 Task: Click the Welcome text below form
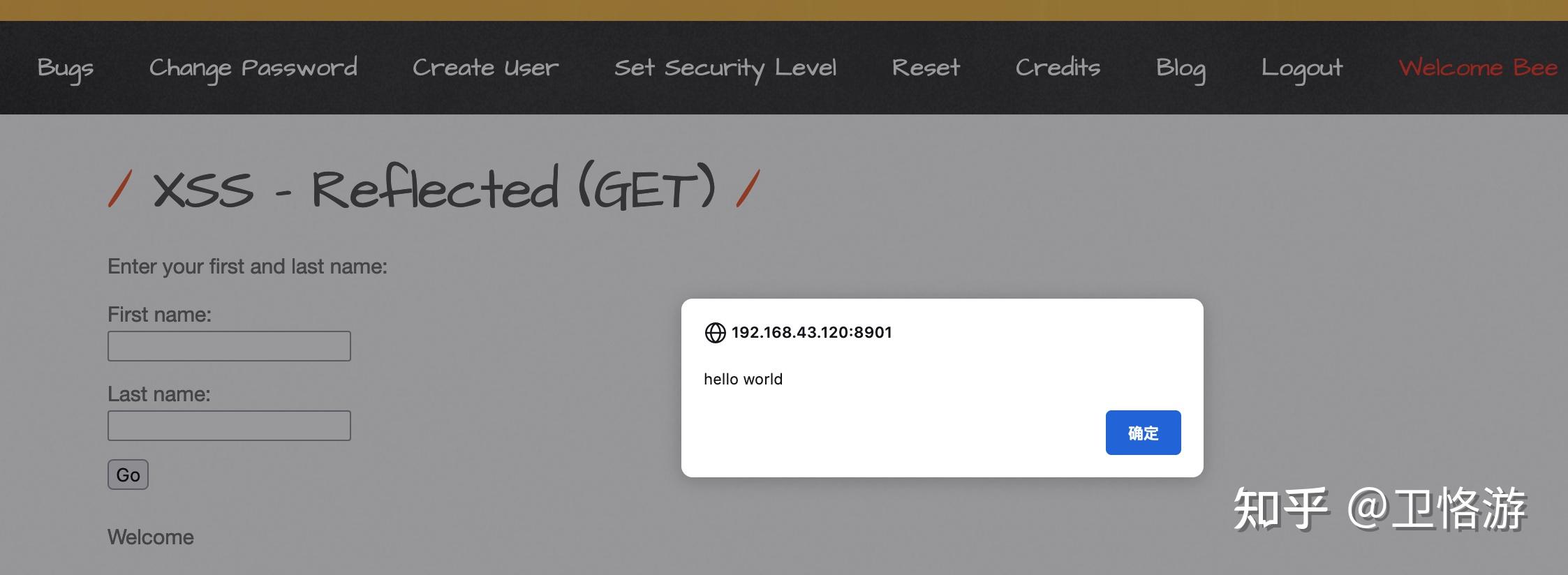(x=151, y=537)
